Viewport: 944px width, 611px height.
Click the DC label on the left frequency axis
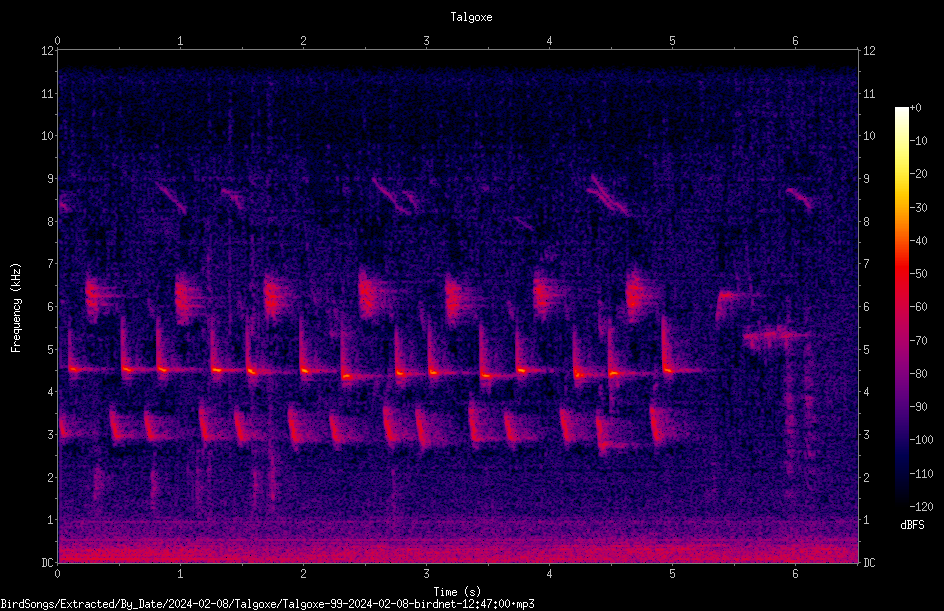pos(47,563)
